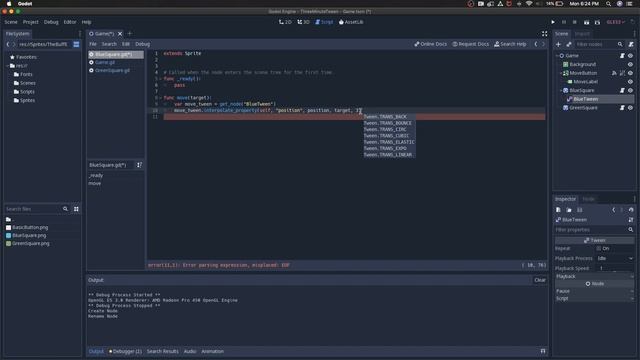Click the play custom scene icon
The image size is (640, 360).
tap(597, 22)
